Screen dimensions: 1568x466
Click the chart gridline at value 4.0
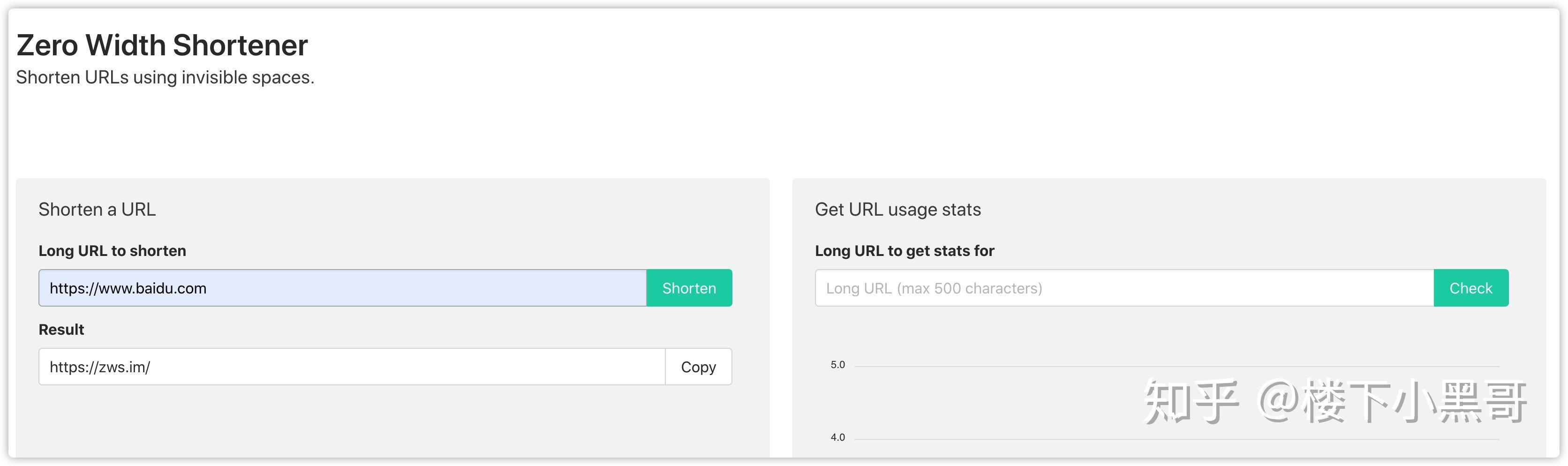(1035, 439)
